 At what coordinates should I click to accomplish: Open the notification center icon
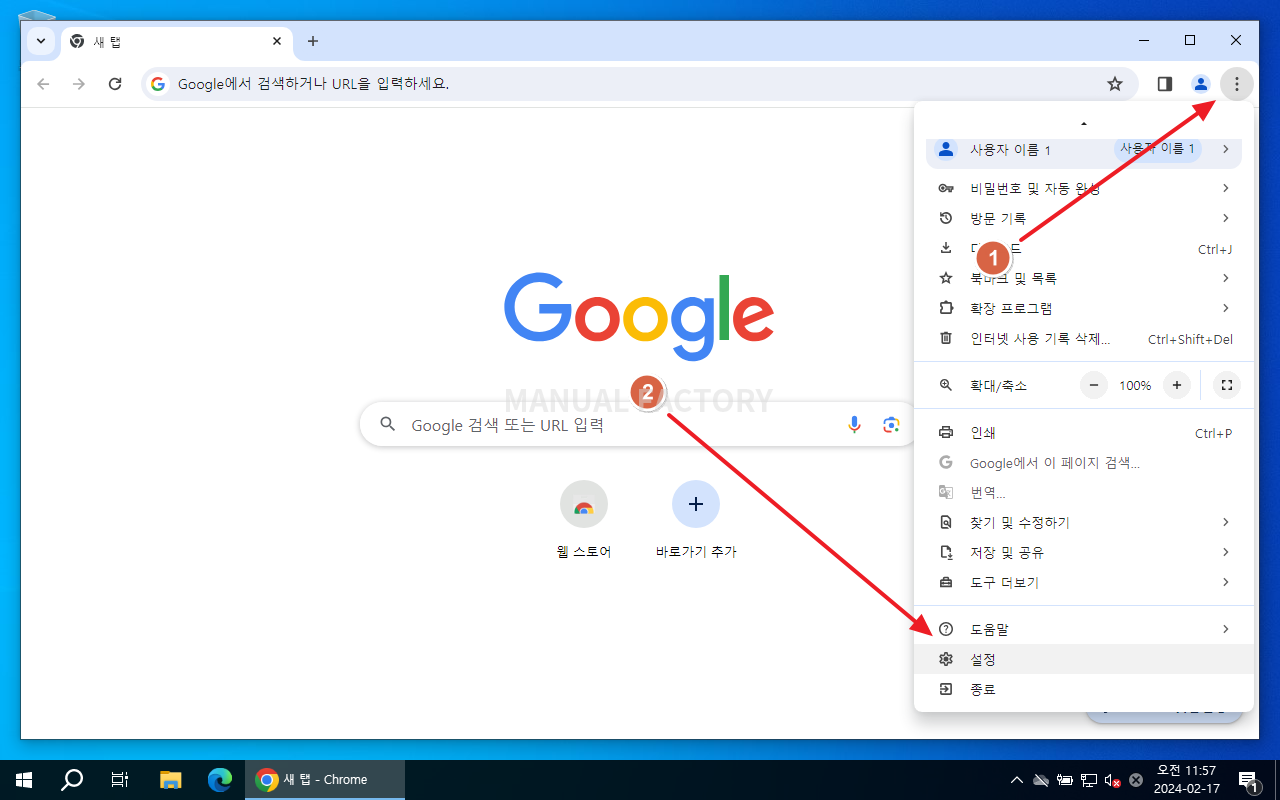(1248, 780)
